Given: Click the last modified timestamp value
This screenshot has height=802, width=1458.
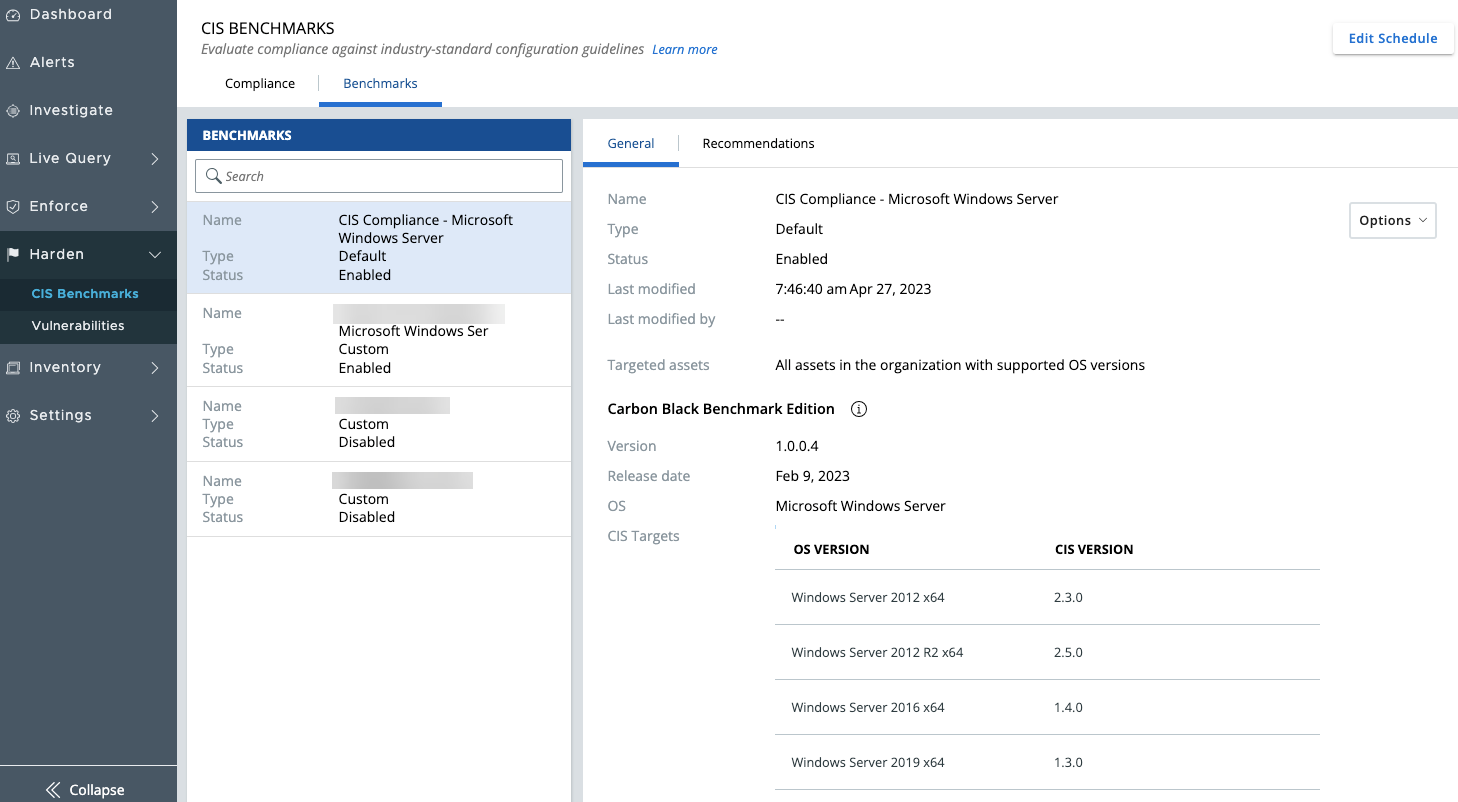Looking at the screenshot, I should click(853, 290).
